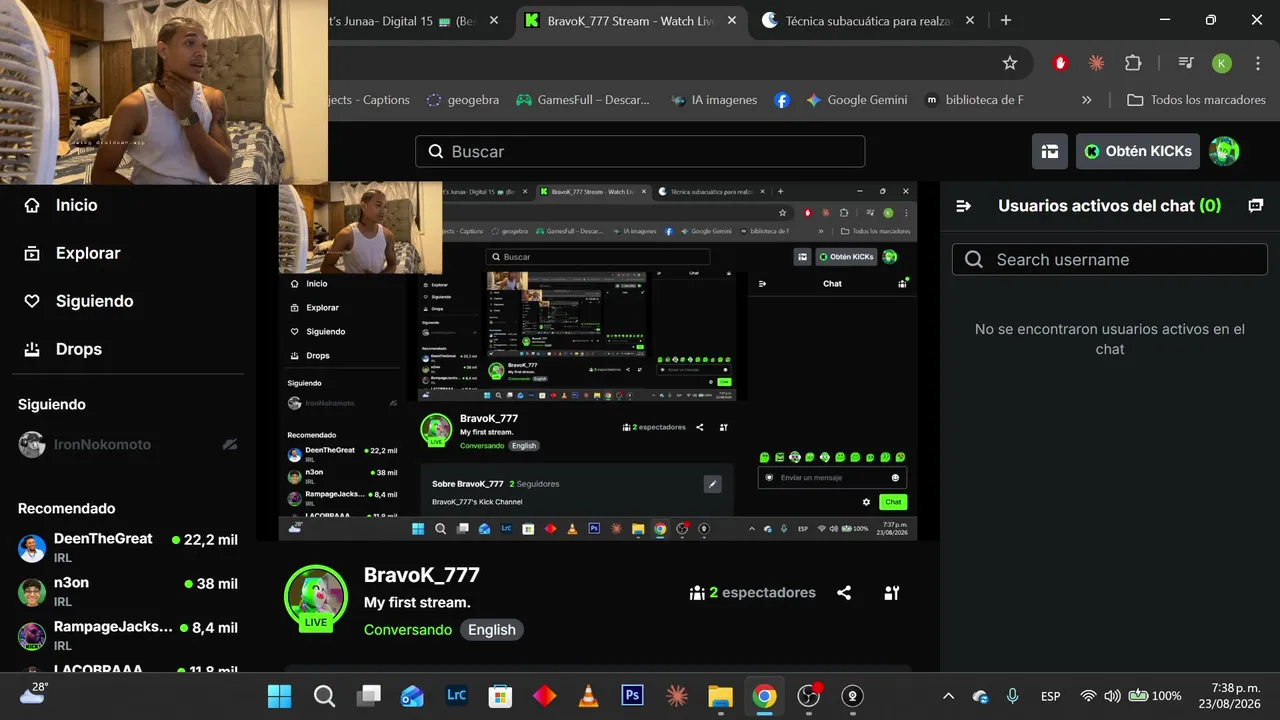This screenshot has height=720, width=1280.
Task: Open the Chrome profile K avatar
Action: [1222, 63]
